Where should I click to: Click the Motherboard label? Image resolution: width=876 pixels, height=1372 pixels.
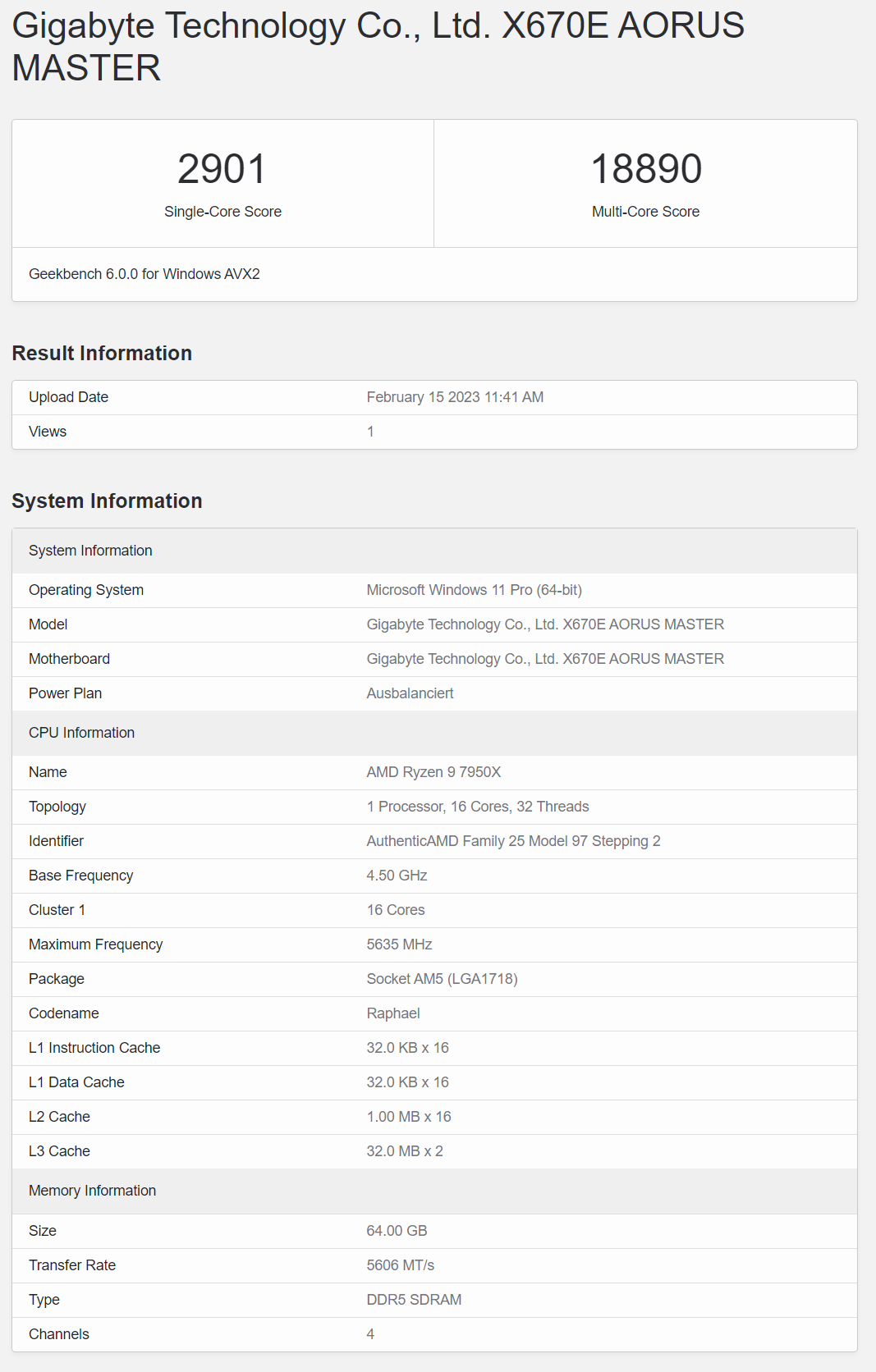[70, 659]
